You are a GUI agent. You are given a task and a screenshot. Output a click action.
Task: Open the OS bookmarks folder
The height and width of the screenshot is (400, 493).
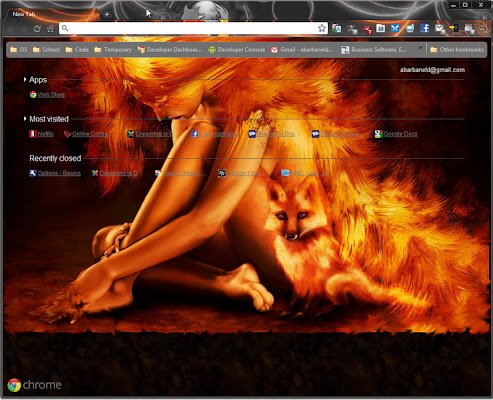pyautogui.click(x=19, y=50)
